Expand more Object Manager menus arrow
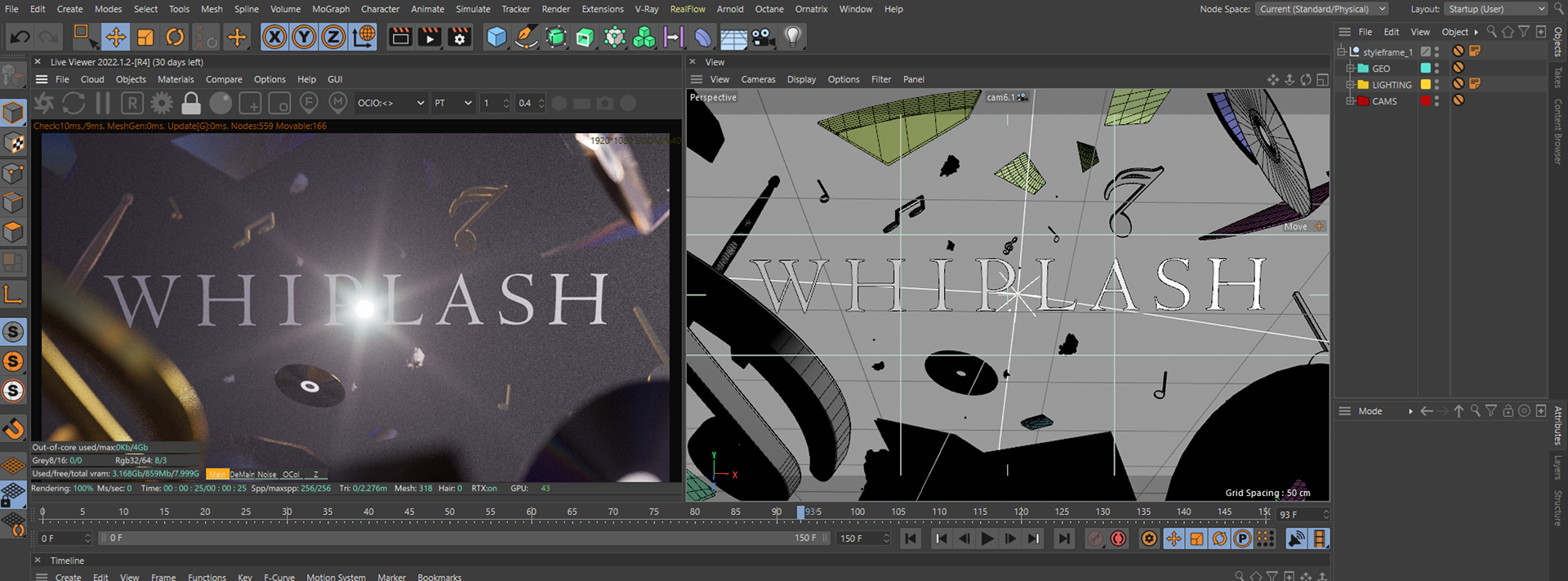This screenshot has width=1568, height=581. [x=1476, y=32]
